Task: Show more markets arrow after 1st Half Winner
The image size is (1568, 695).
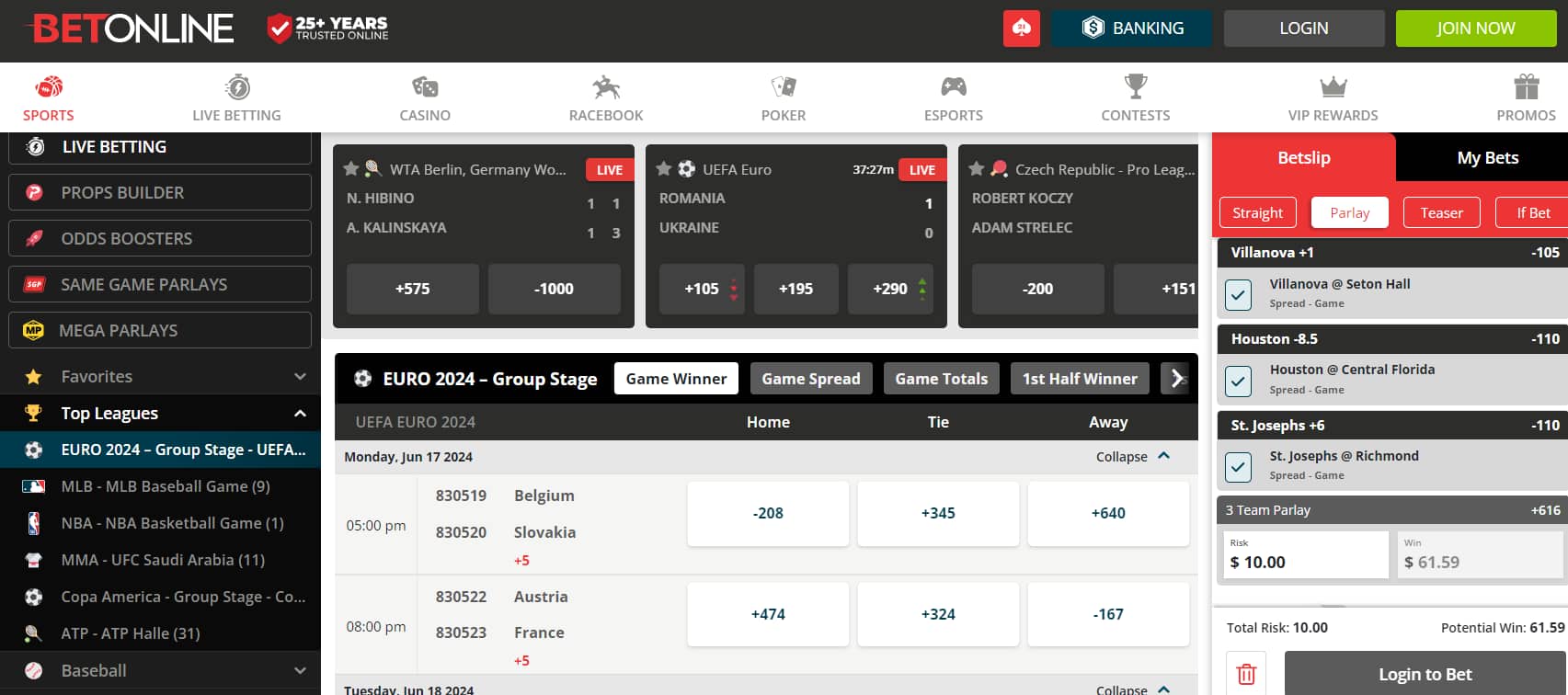Action: coord(1175,378)
